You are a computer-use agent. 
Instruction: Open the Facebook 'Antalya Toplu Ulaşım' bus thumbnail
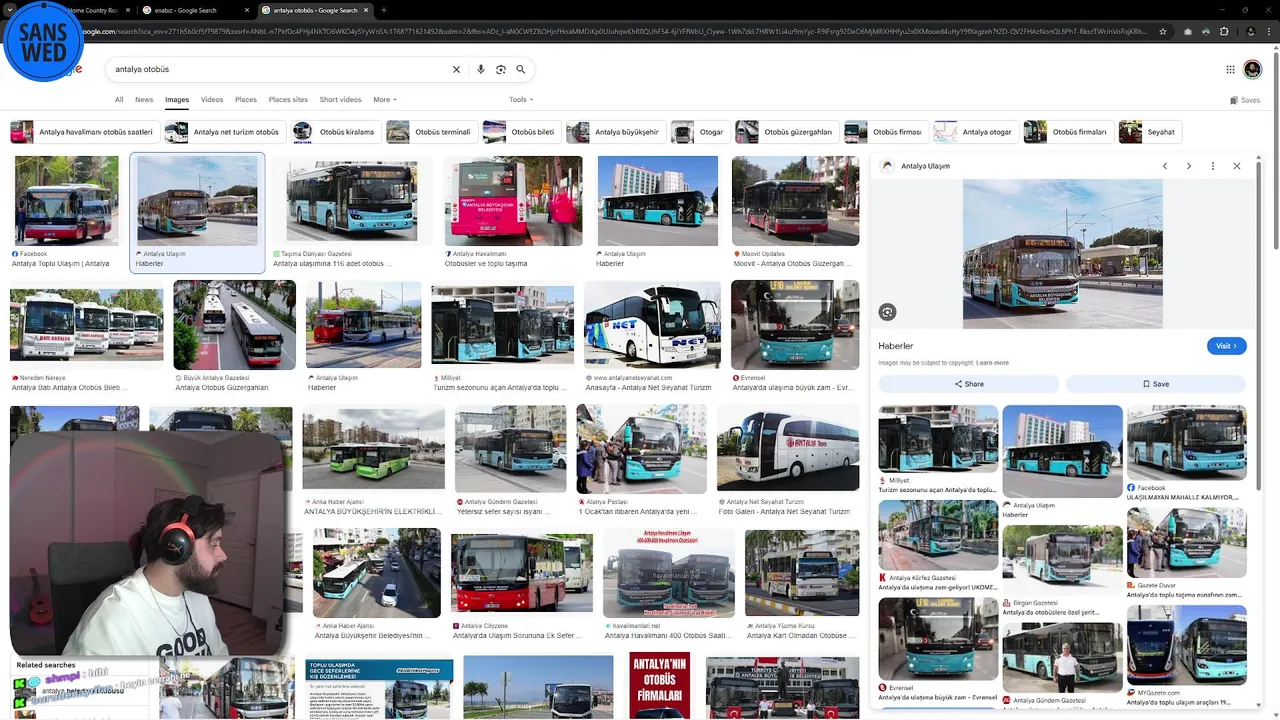[67, 200]
